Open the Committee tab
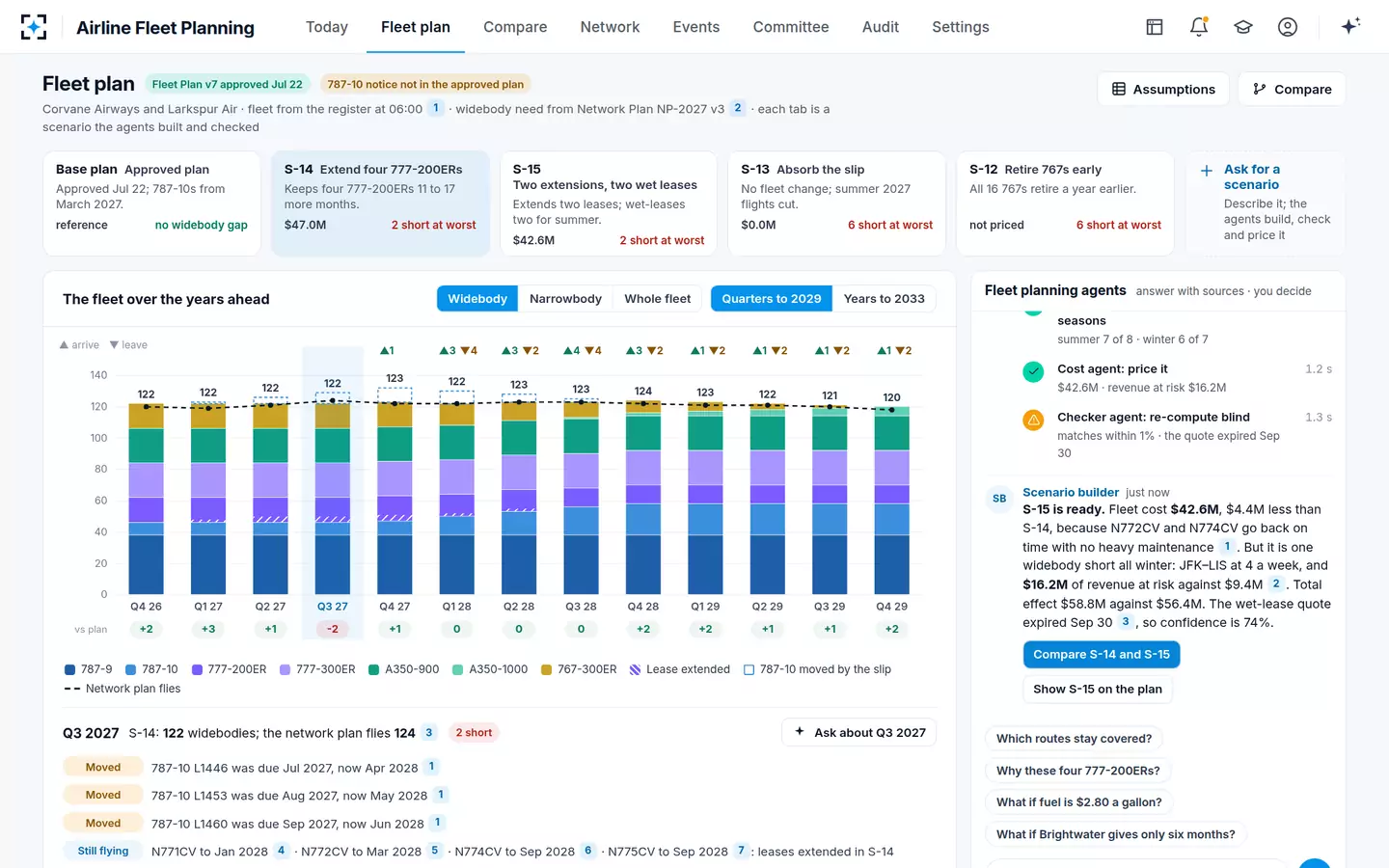This screenshot has width=1389, height=868. tap(791, 27)
